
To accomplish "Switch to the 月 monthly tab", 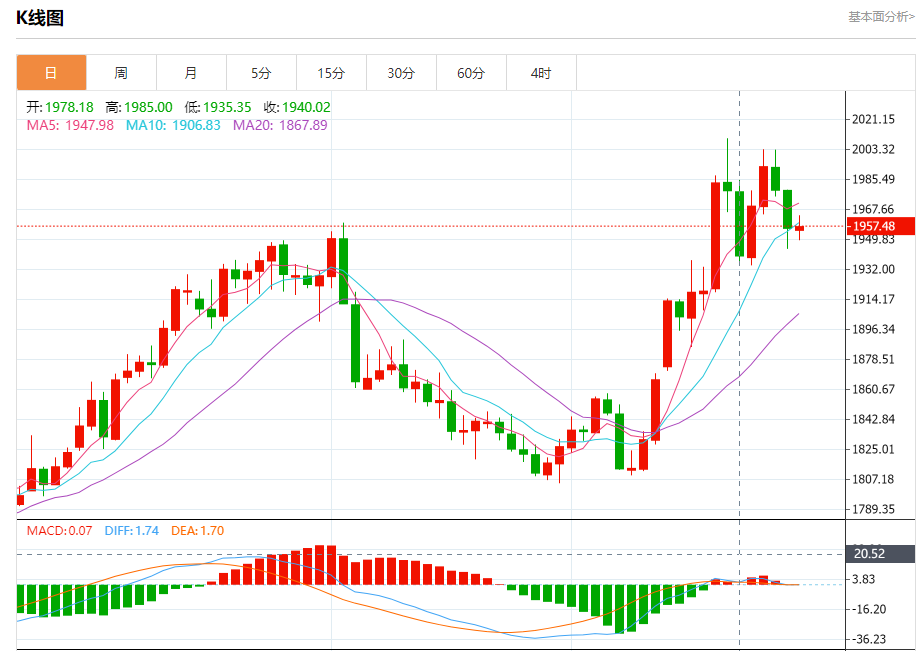I will pos(191,73).
